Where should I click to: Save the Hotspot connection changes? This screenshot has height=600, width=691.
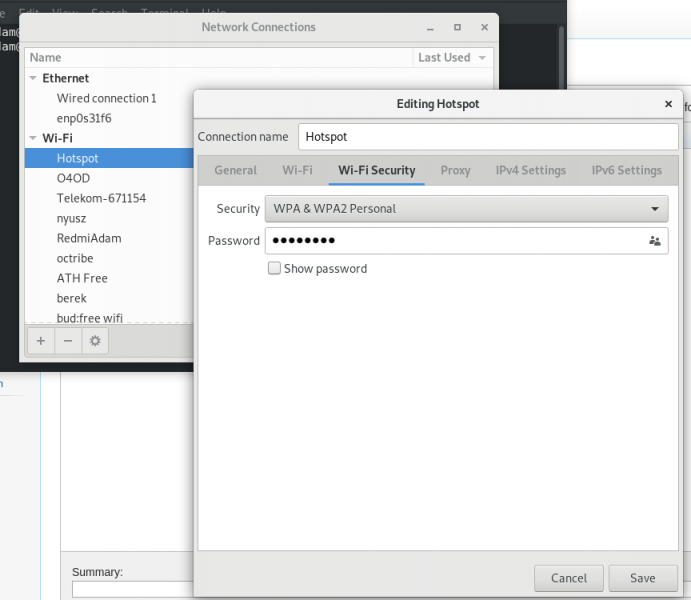click(643, 578)
